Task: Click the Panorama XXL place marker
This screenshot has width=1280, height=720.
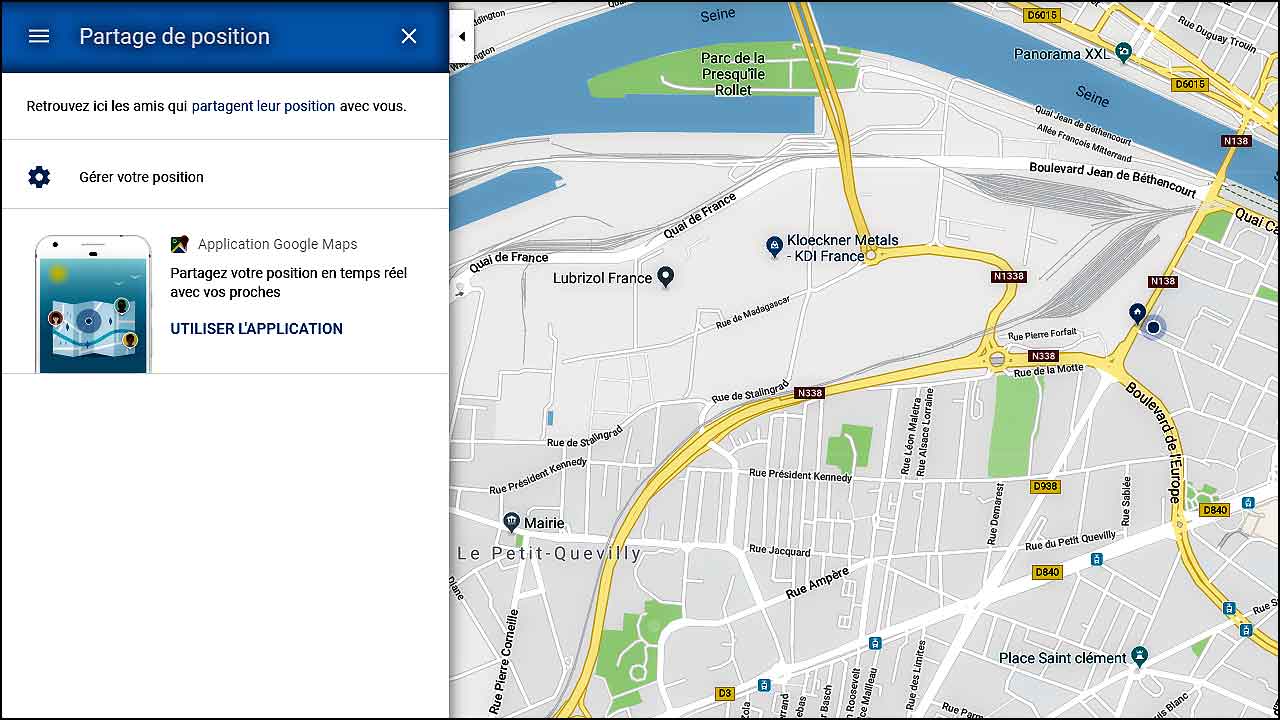Action: click(x=1123, y=52)
